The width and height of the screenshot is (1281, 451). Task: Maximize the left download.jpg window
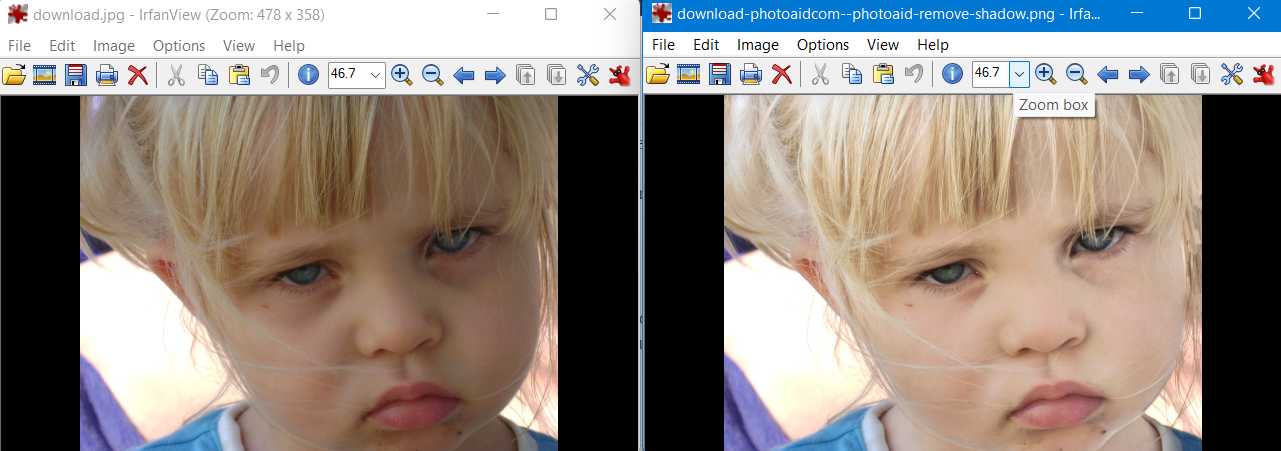(x=551, y=14)
